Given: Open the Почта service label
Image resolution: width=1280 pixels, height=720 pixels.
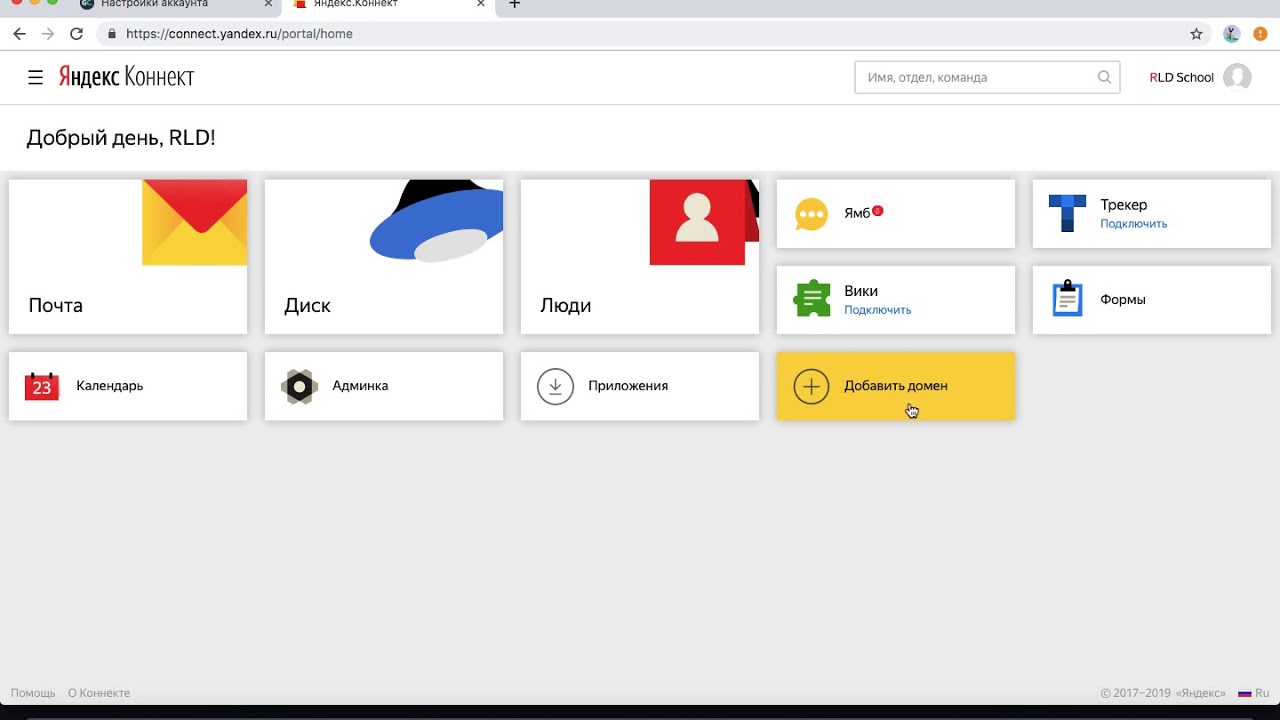Looking at the screenshot, I should pyautogui.click(x=56, y=306).
